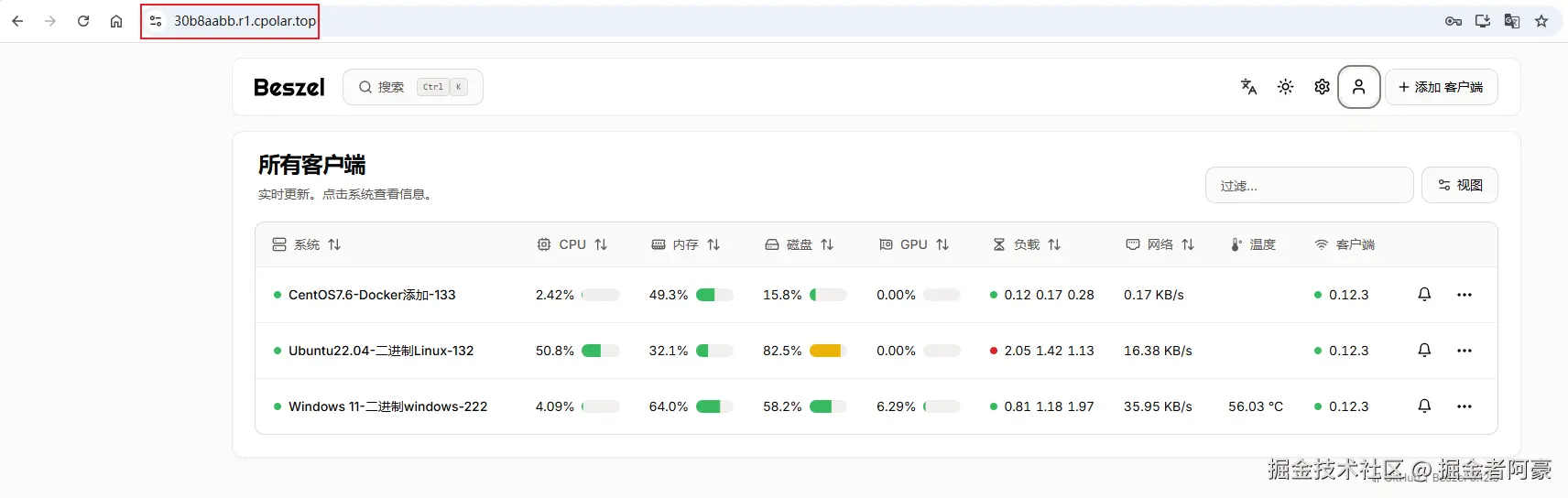Open CentOS7.6-Docker添加-133 system
1568x498 pixels.
pyautogui.click(x=372, y=295)
